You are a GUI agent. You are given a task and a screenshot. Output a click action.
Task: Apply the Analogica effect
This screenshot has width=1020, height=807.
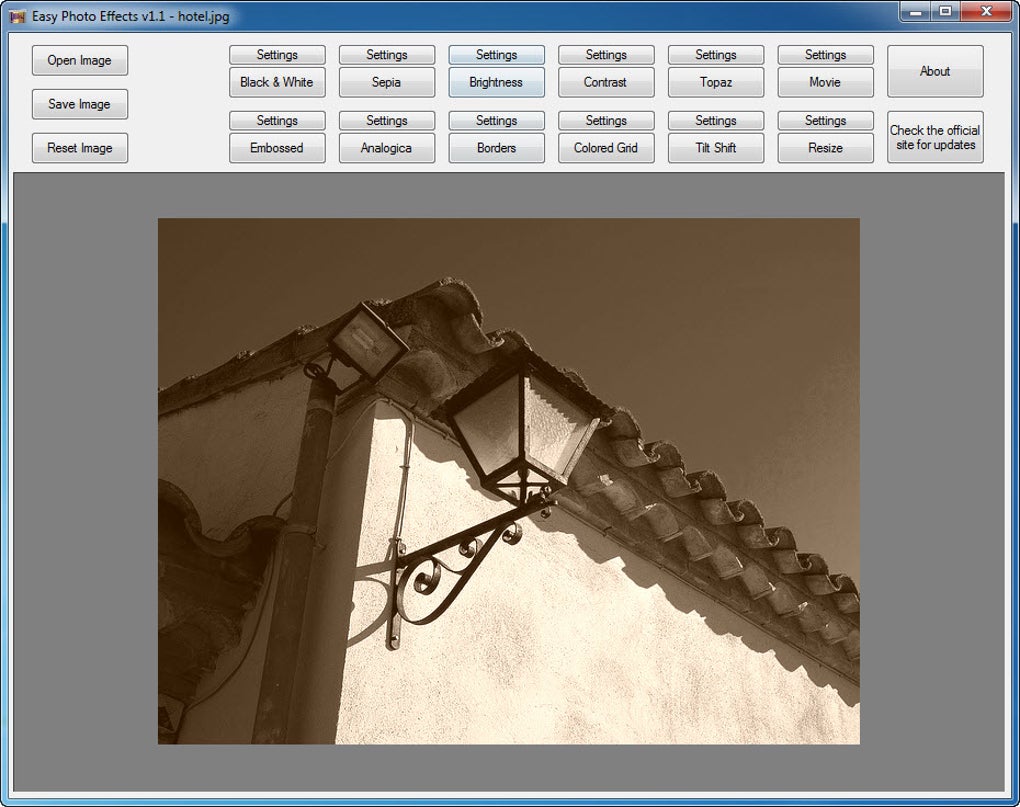coord(387,148)
